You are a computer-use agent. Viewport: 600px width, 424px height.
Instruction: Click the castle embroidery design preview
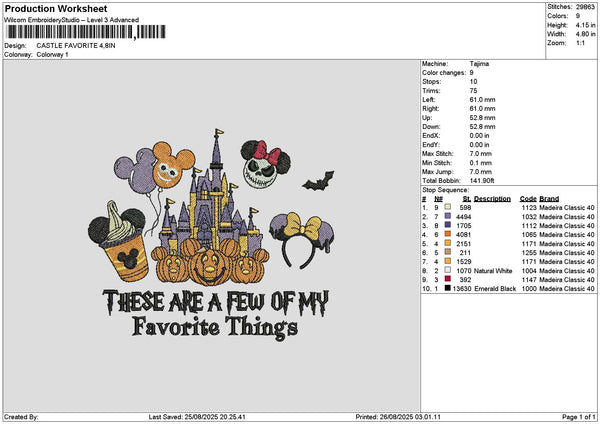click(x=212, y=234)
